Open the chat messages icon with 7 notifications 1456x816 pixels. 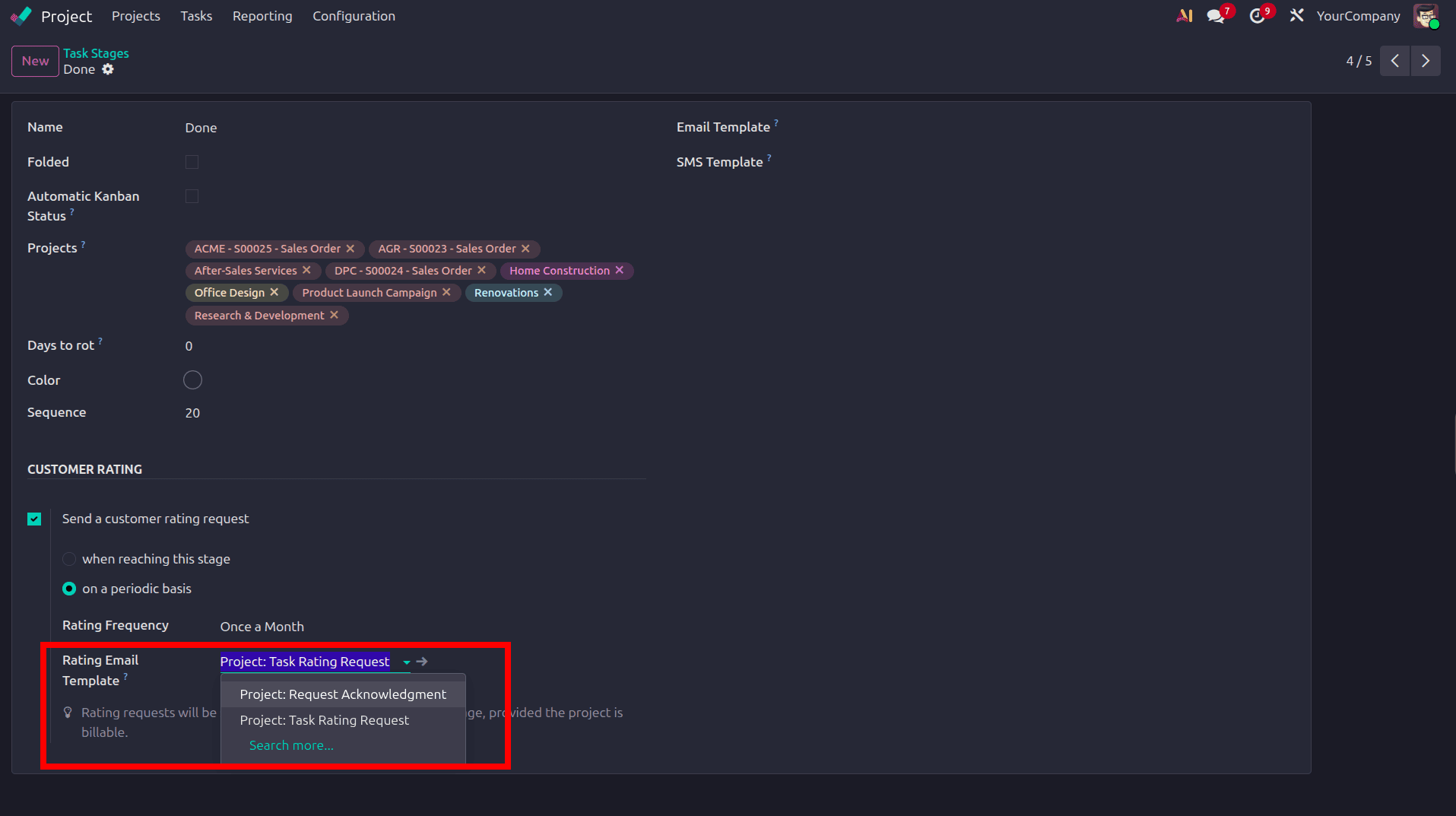tap(1216, 16)
